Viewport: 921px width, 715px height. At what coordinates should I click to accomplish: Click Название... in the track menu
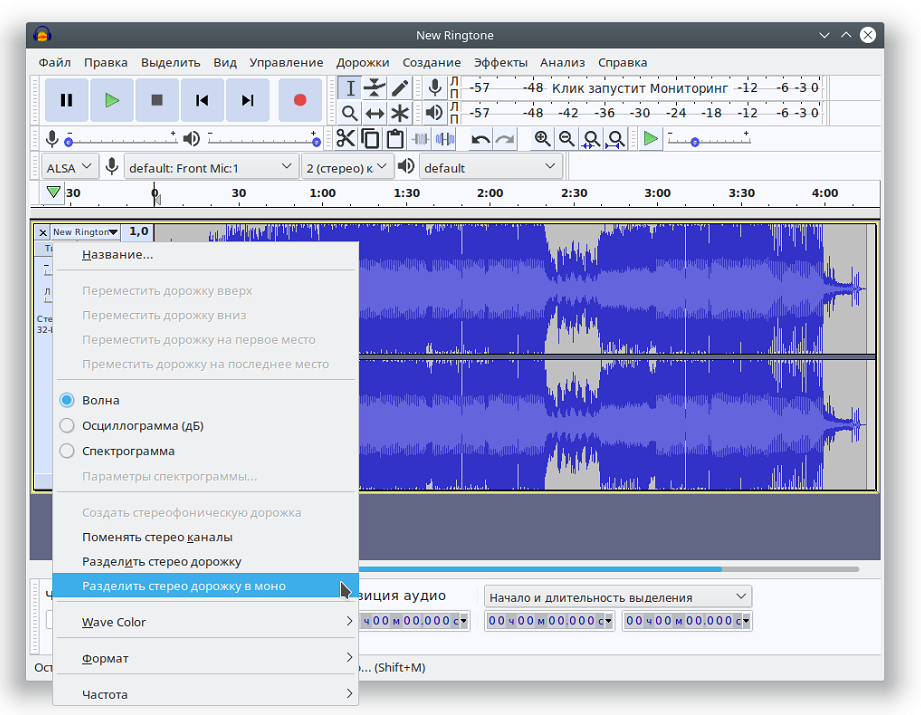(x=118, y=255)
